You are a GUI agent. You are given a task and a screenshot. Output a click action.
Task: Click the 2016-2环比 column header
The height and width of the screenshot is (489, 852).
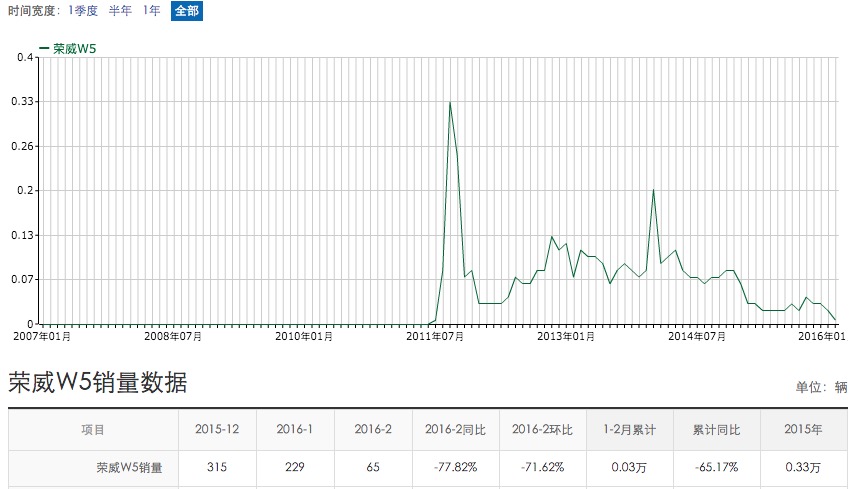click(x=542, y=430)
